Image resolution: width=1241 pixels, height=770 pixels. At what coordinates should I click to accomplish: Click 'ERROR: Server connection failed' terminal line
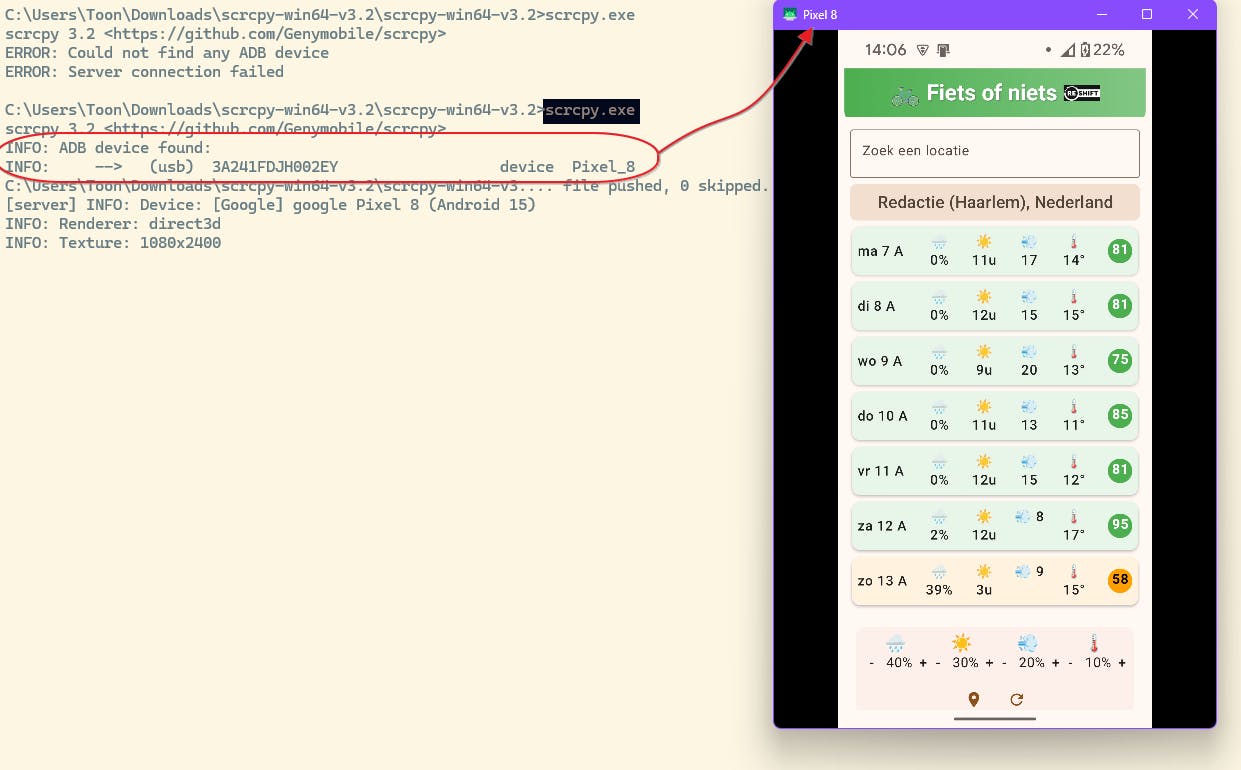point(144,72)
